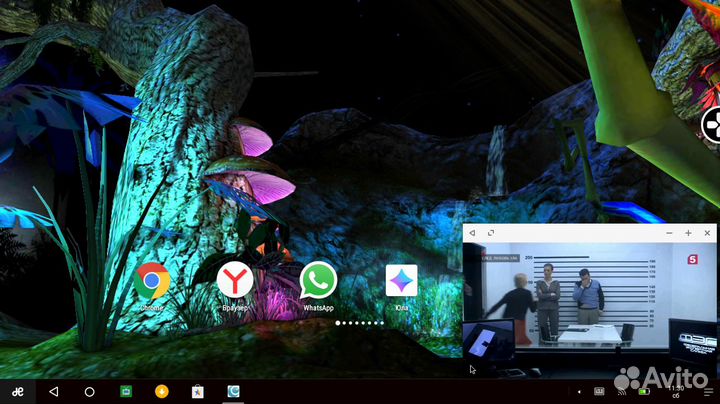Viewport: 720px width, 404px height.
Task: Open WhatsApp from the home screen
Action: click(318, 280)
